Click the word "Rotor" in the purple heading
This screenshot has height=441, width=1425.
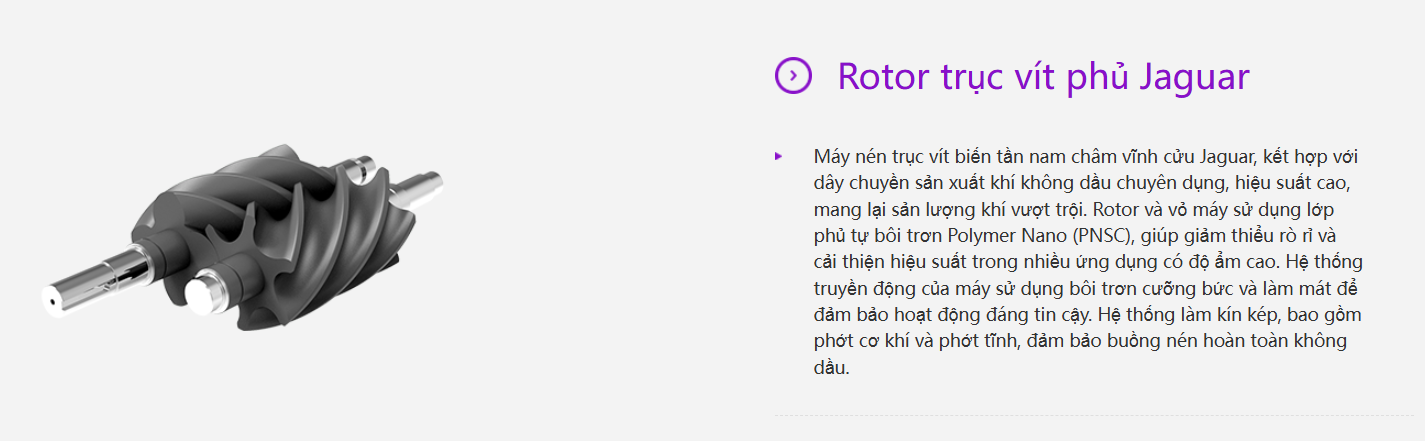(885, 77)
